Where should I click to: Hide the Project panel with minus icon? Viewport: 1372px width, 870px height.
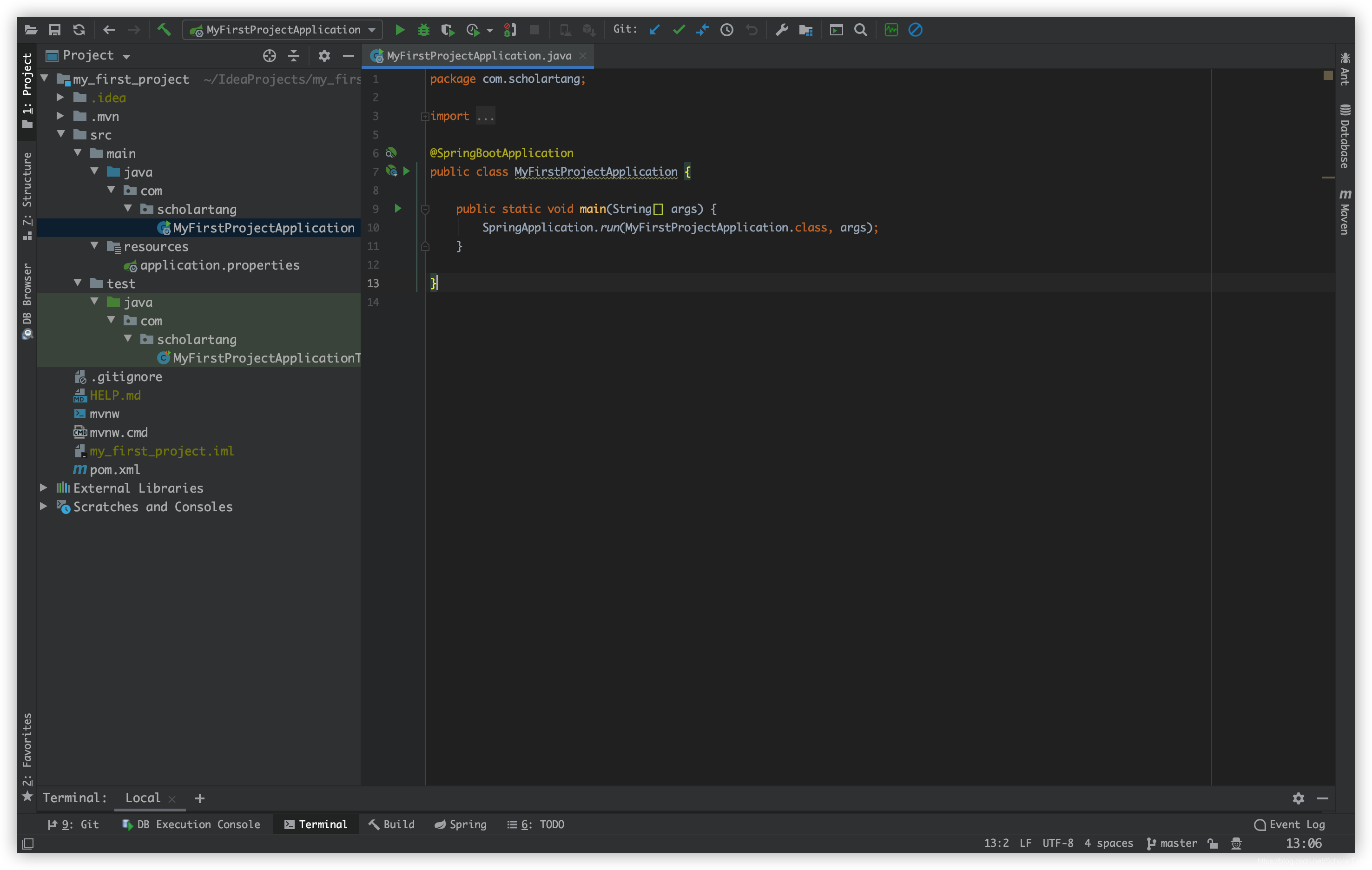point(348,55)
